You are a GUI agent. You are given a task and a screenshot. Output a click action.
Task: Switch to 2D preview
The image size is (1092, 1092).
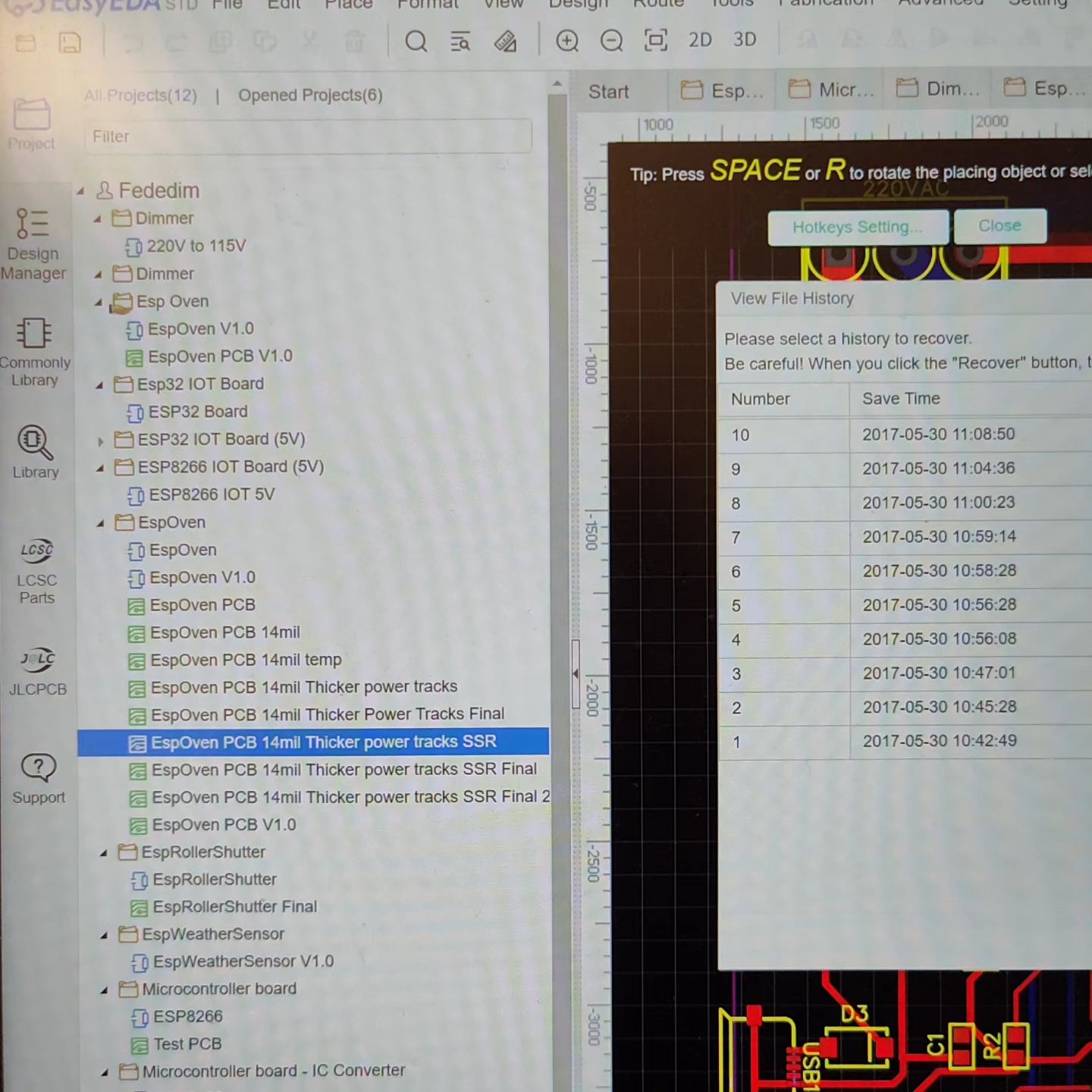coord(700,39)
